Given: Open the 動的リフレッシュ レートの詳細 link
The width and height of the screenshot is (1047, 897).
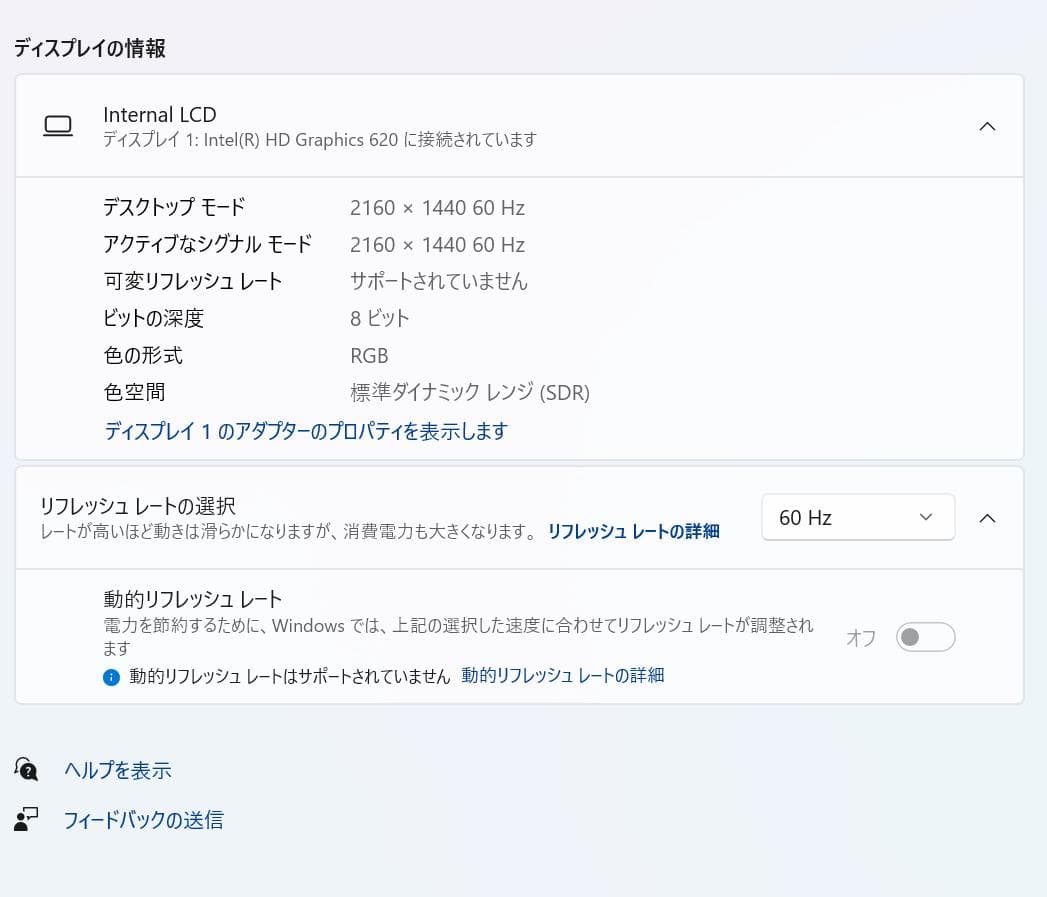Looking at the screenshot, I should [x=562, y=676].
